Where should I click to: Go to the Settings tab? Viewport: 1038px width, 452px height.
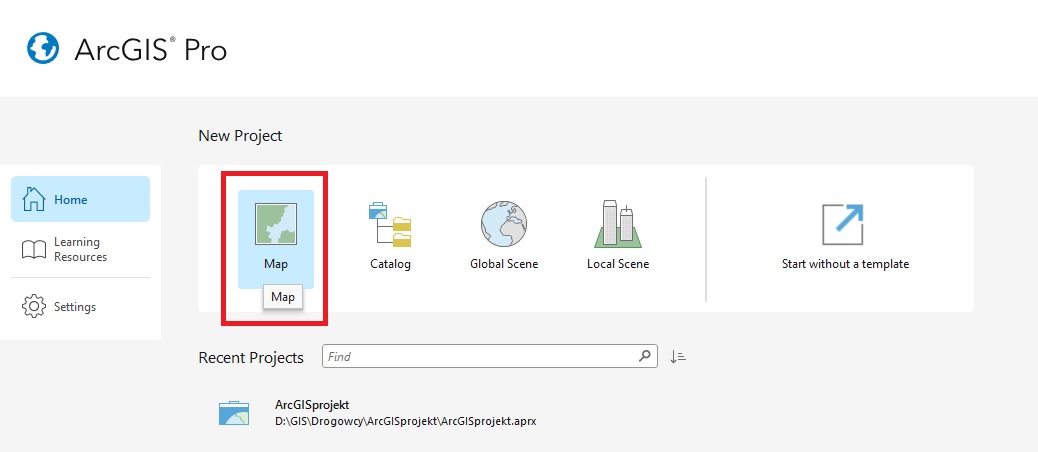pos(76,306)
